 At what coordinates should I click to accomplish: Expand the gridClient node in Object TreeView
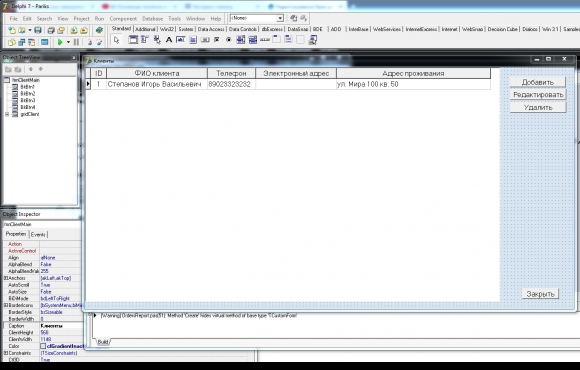[x=7, y=114]
